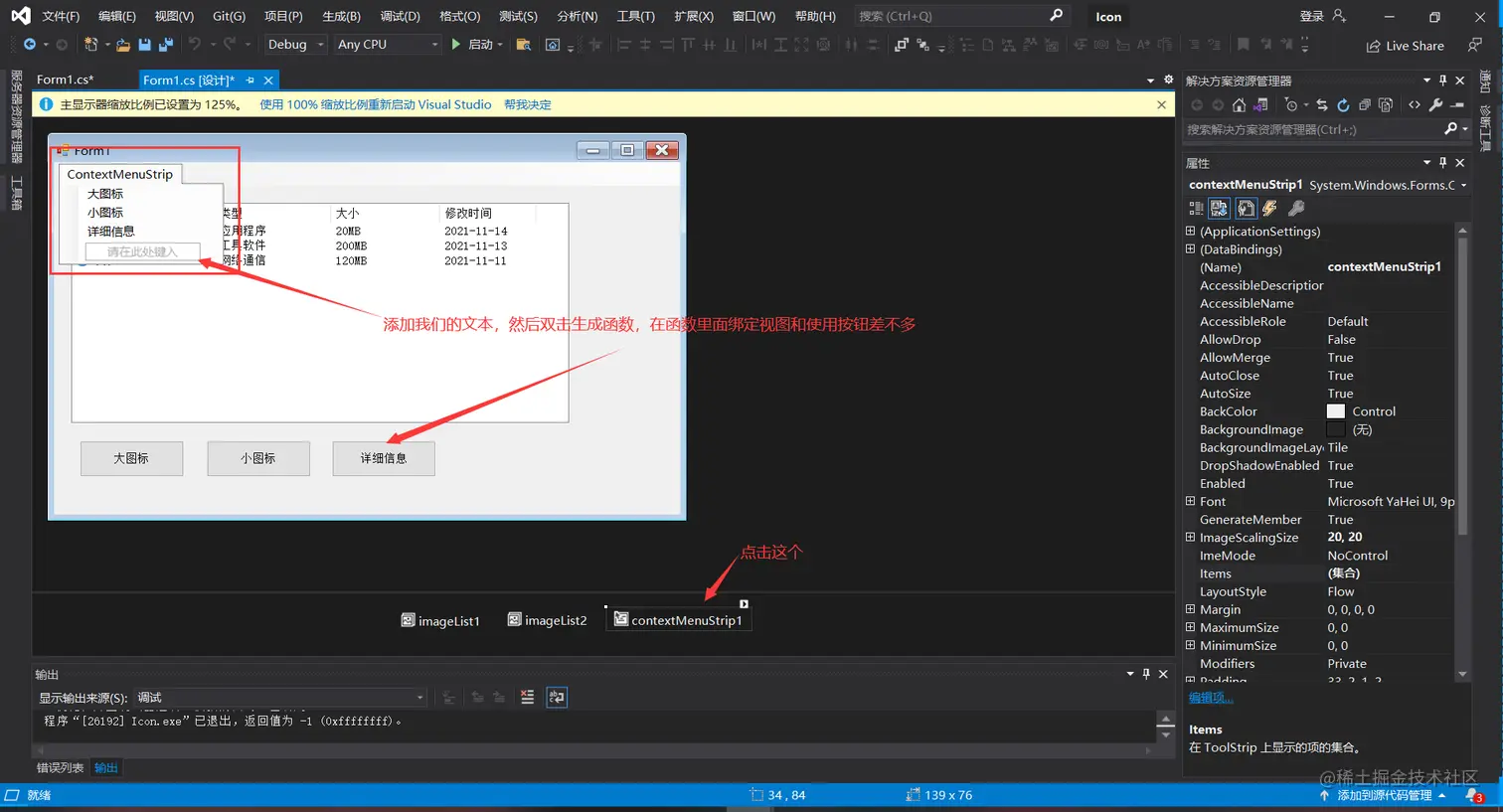Toggle the Properties view button

pyautogui.click(x=1246, y=209)
